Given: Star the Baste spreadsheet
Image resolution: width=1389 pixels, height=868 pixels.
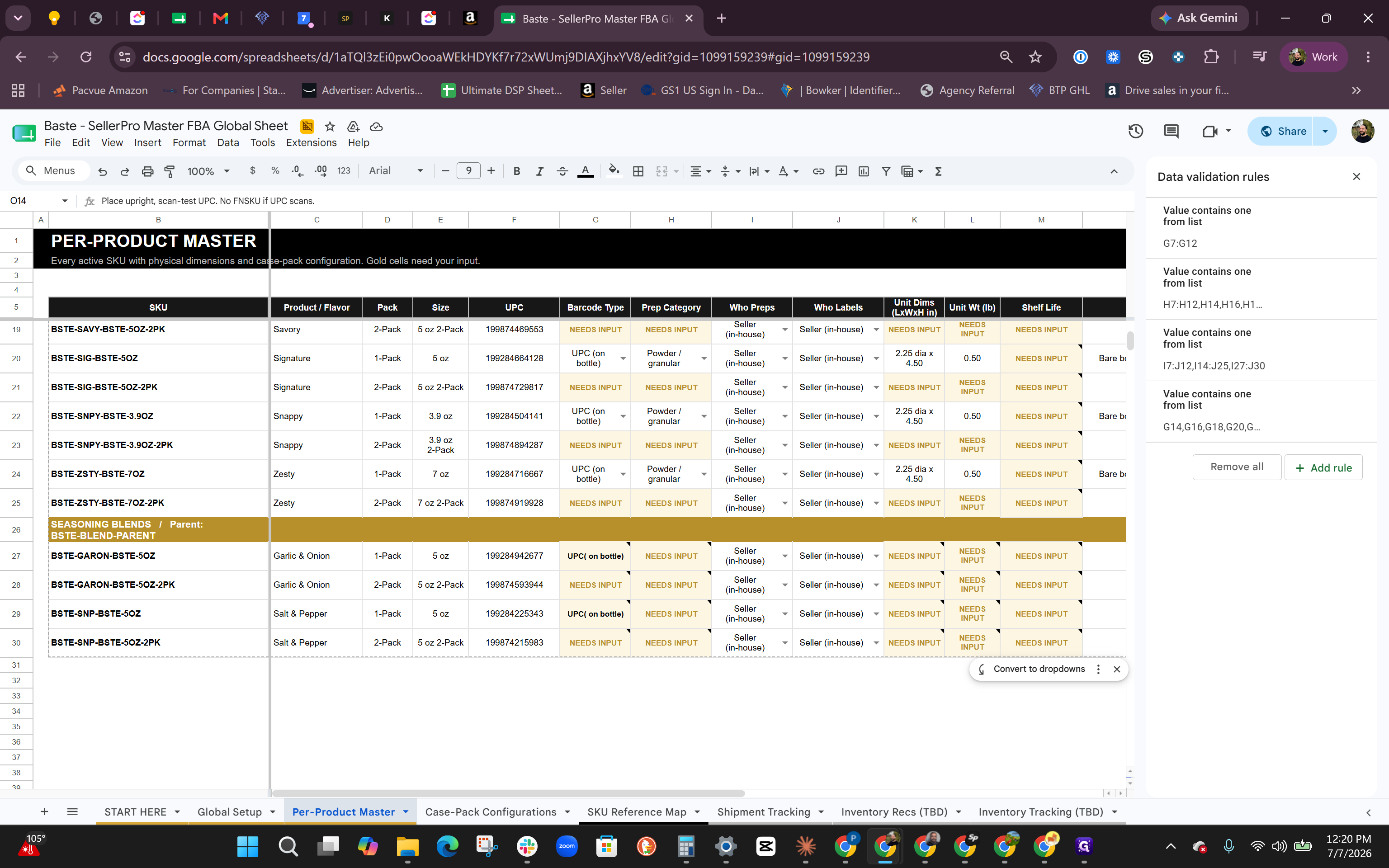Looking at the screenshot, I should pyautogui.click(x=330, y=126).
